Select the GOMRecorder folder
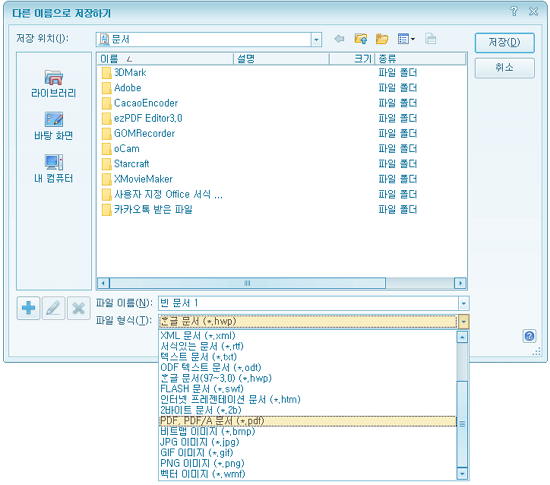This screenshot has width=550, height=485. coord(138,134)
